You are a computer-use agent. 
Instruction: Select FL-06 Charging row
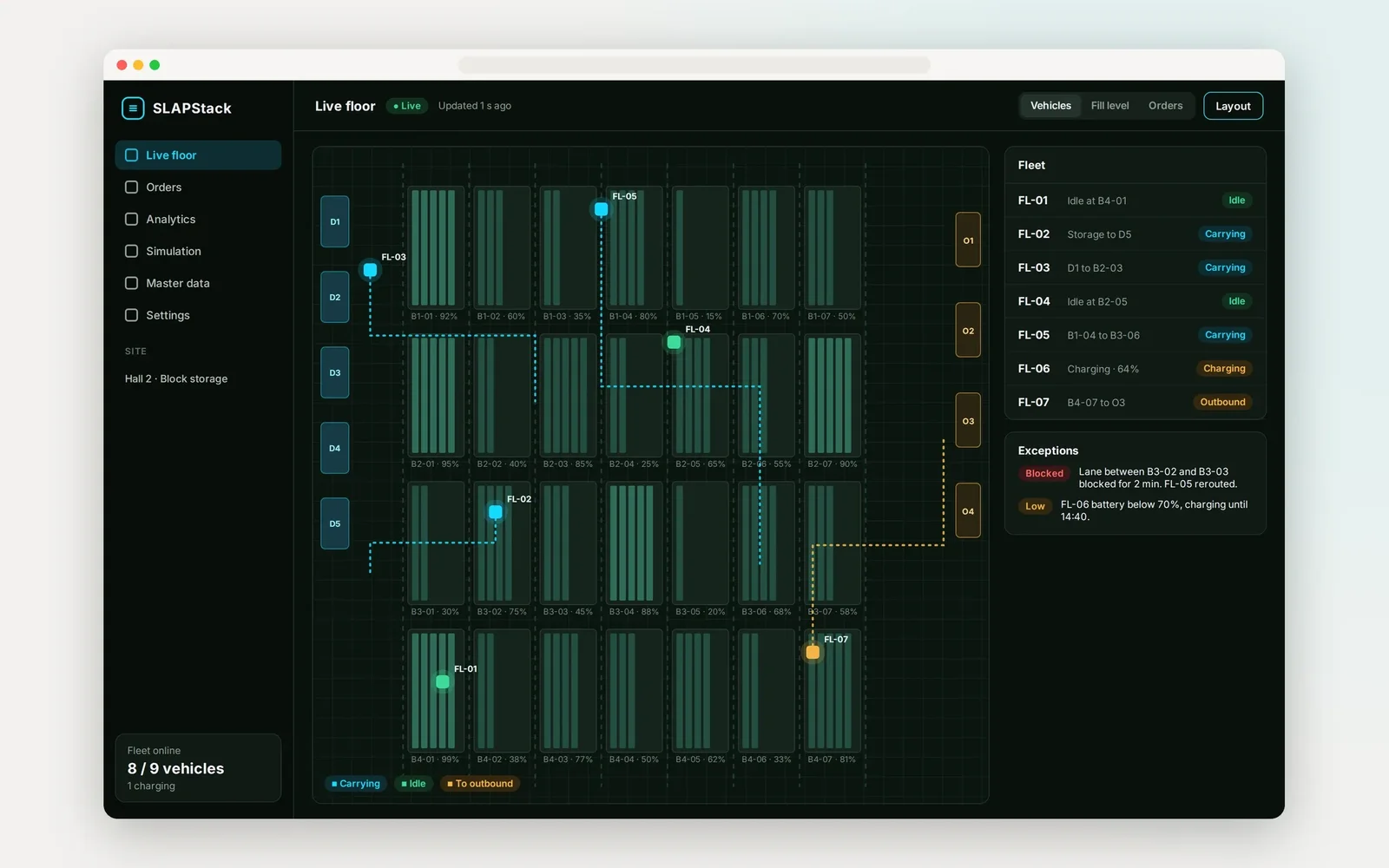point(1135,369)
